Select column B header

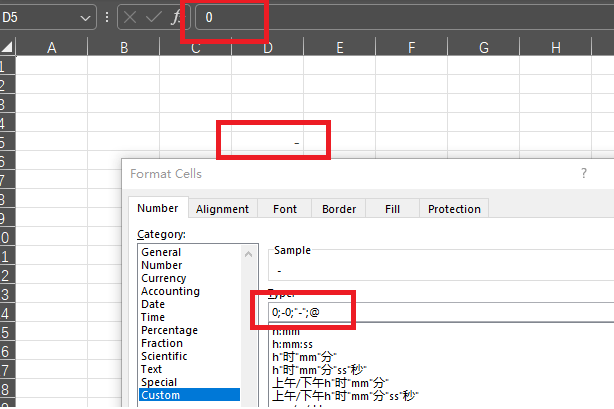pyautogui.click(x=124, y=47)
